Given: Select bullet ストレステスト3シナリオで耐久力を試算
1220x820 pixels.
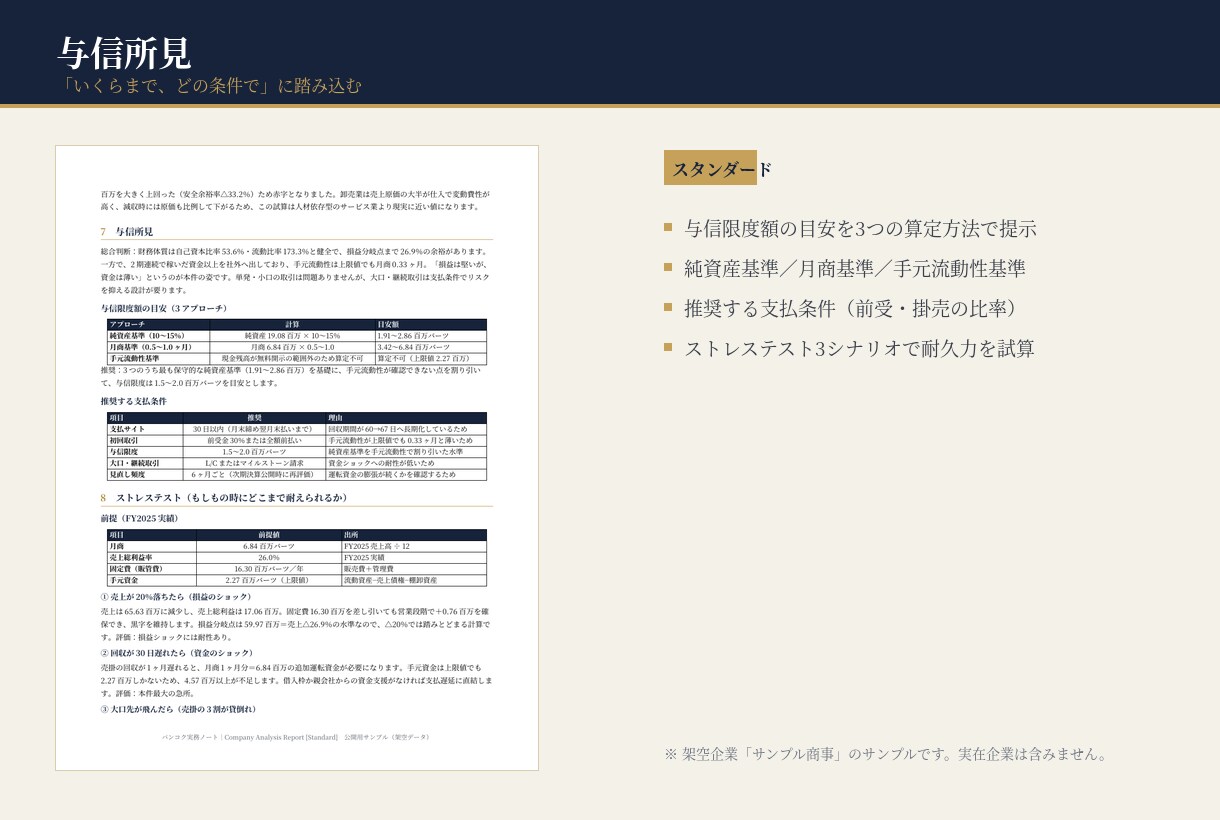Looking at the screenshot, I should tap(859, 348).
